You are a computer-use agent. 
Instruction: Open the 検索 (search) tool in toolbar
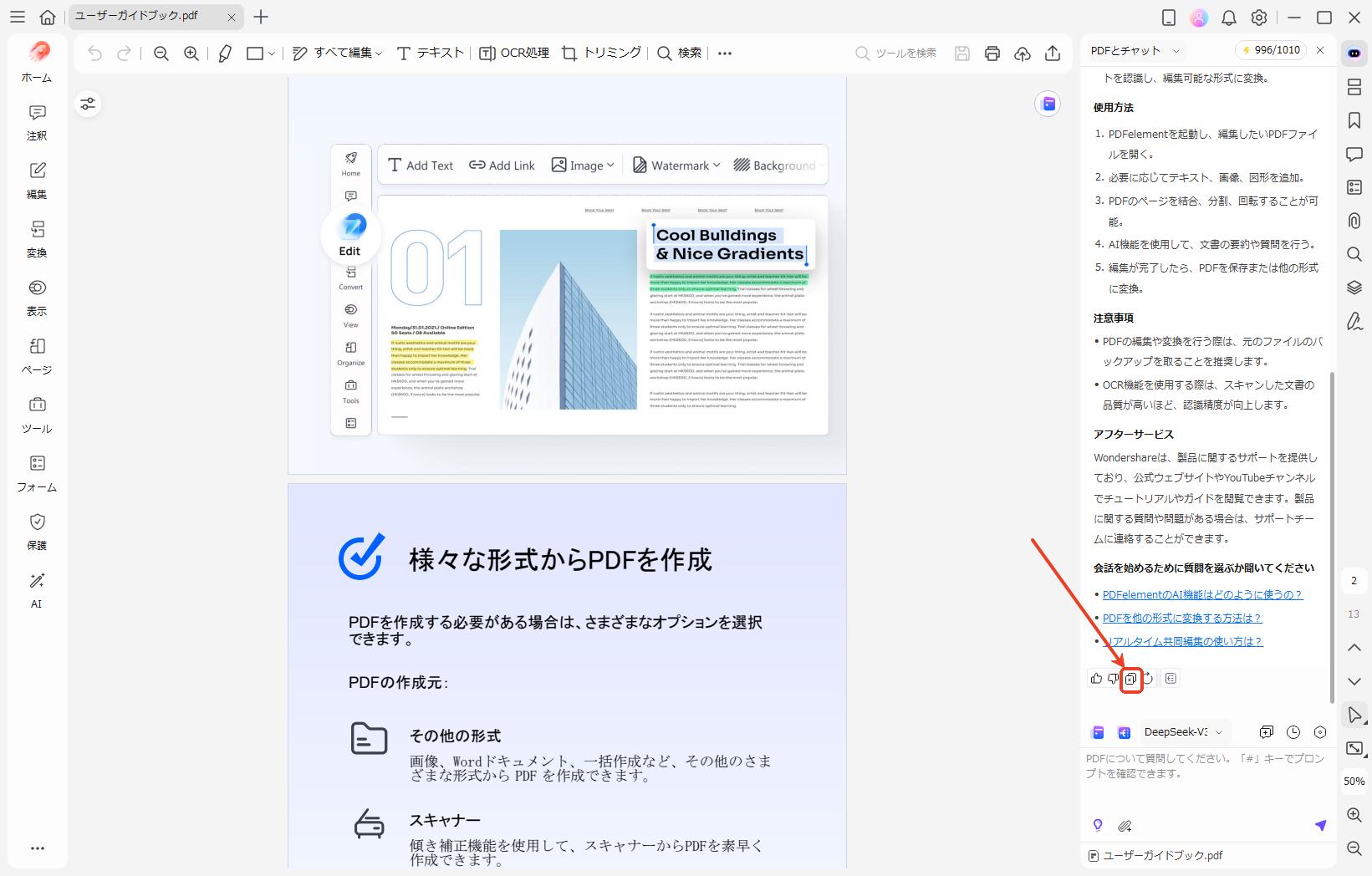click(x=681, y=53)
